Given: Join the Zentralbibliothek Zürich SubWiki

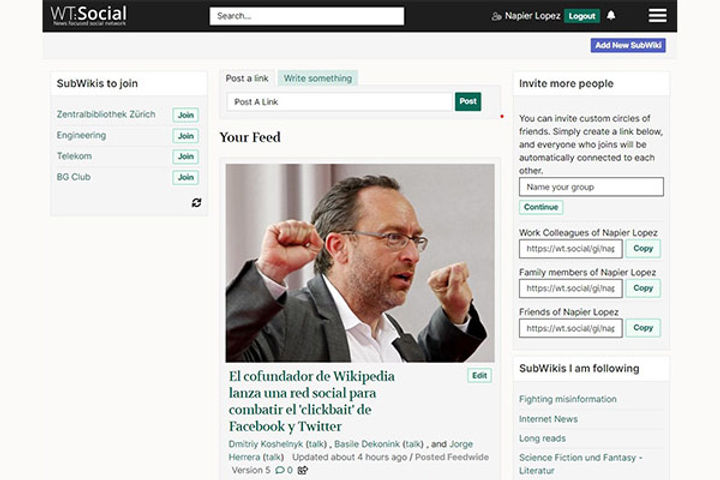Looking at the screenshot, I should (x=185, y=115).
